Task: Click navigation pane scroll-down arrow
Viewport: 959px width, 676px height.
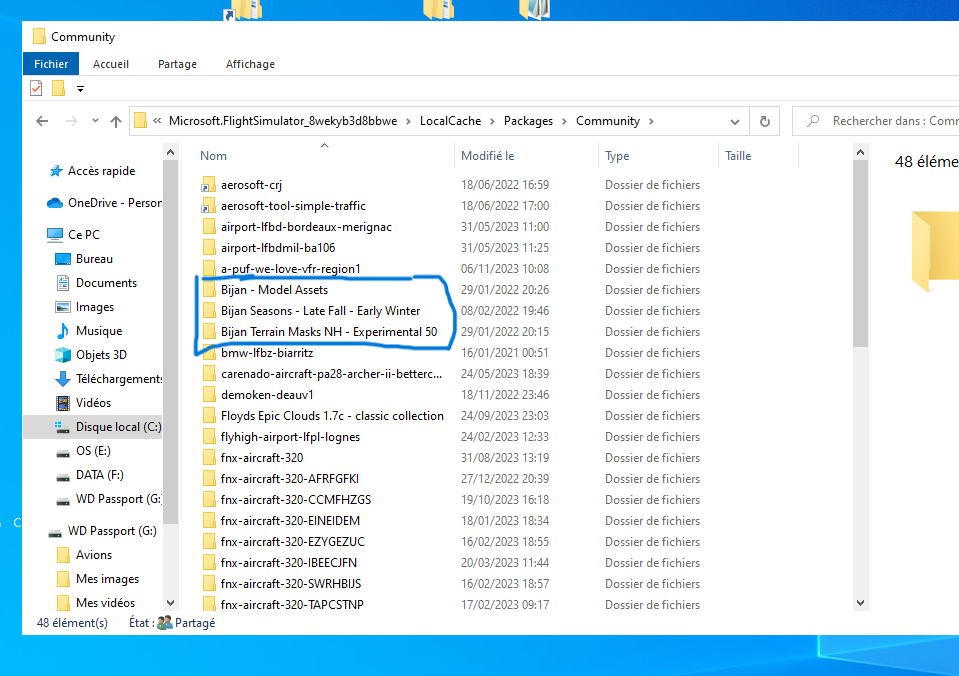Action: (171, 603)
